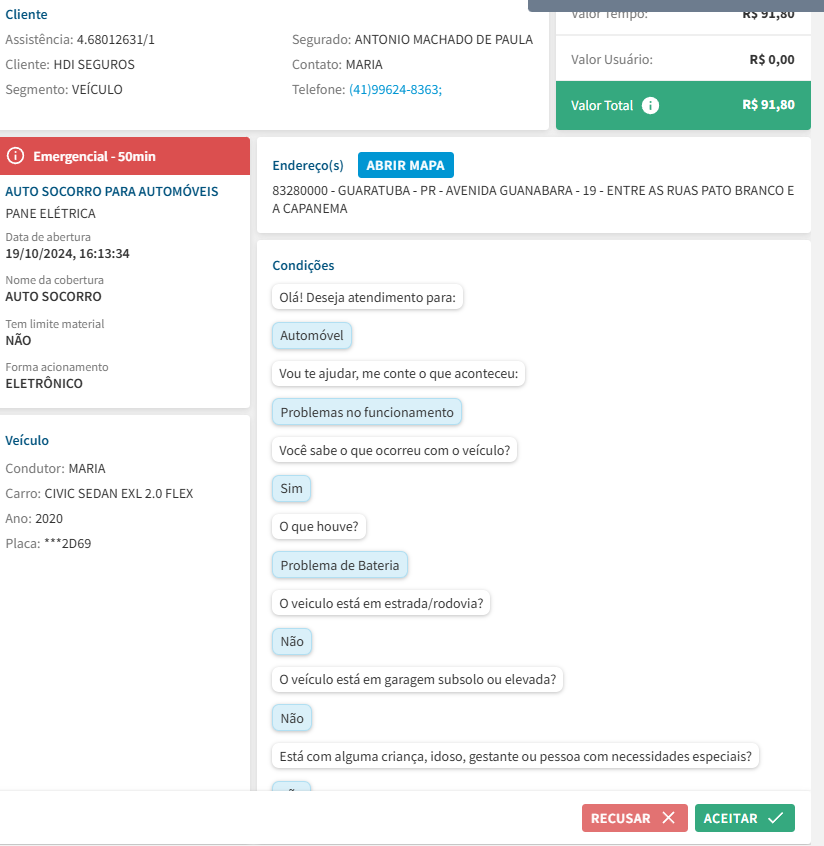Call the phone number (41)99624-8363
824x846 pixels.
click(395, 90)
